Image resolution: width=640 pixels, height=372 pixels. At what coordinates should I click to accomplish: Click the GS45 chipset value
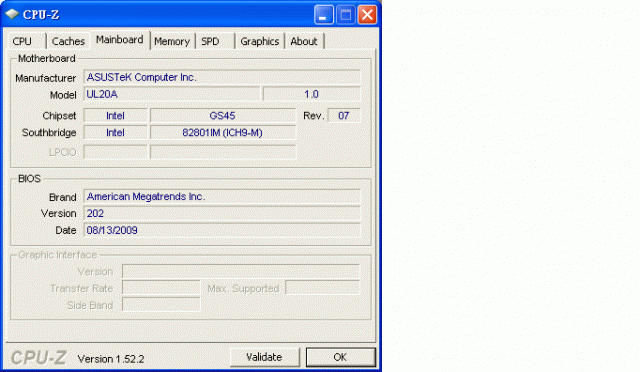pyautogui.click(x=222, y=116)
